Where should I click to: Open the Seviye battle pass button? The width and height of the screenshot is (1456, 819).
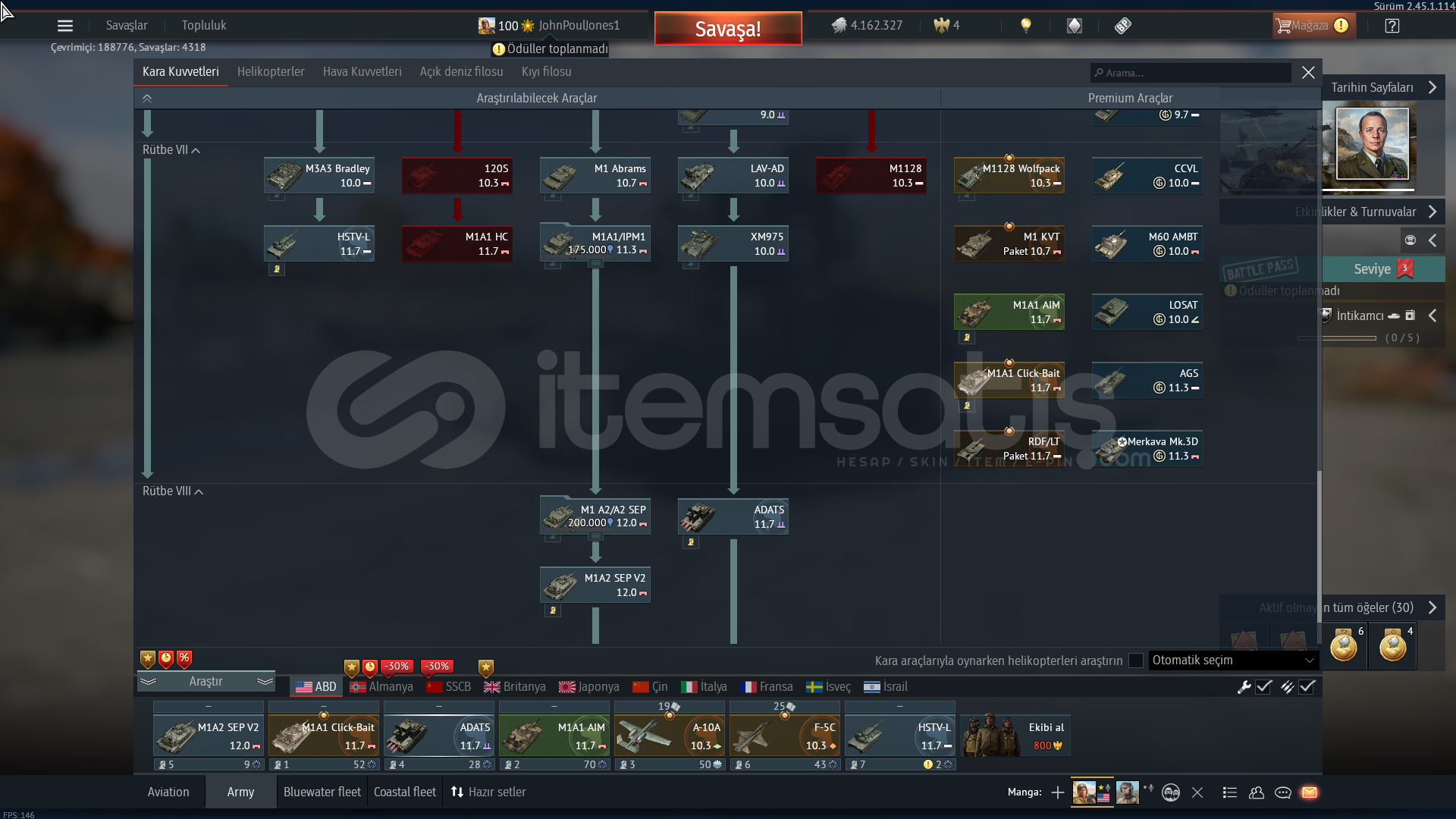pos(1383,269)
